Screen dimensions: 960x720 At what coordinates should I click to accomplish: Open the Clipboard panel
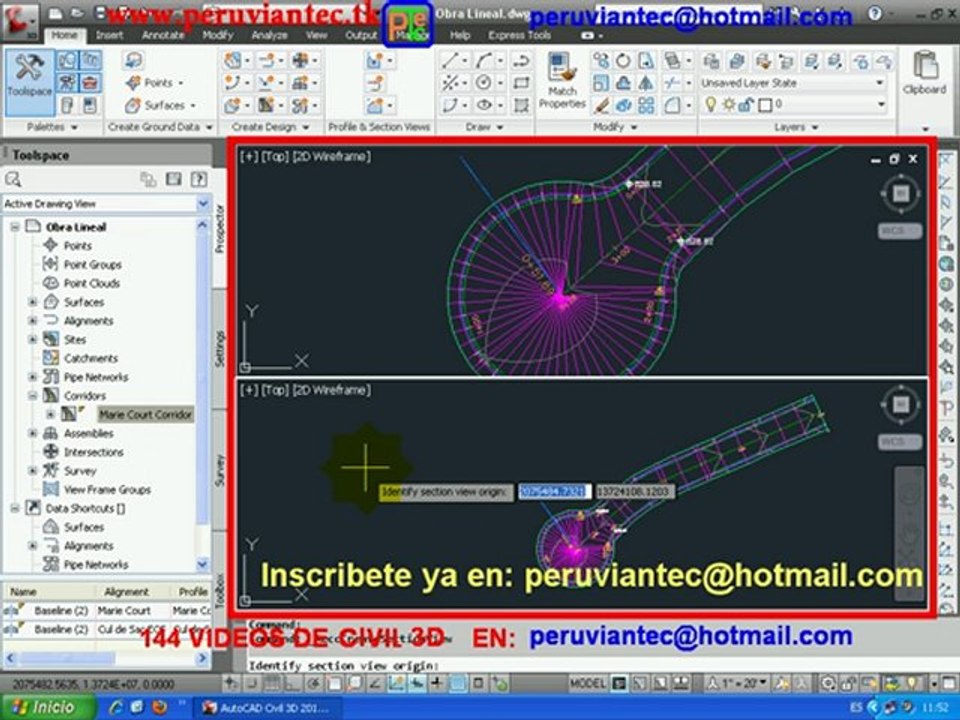tap(924, 73)
